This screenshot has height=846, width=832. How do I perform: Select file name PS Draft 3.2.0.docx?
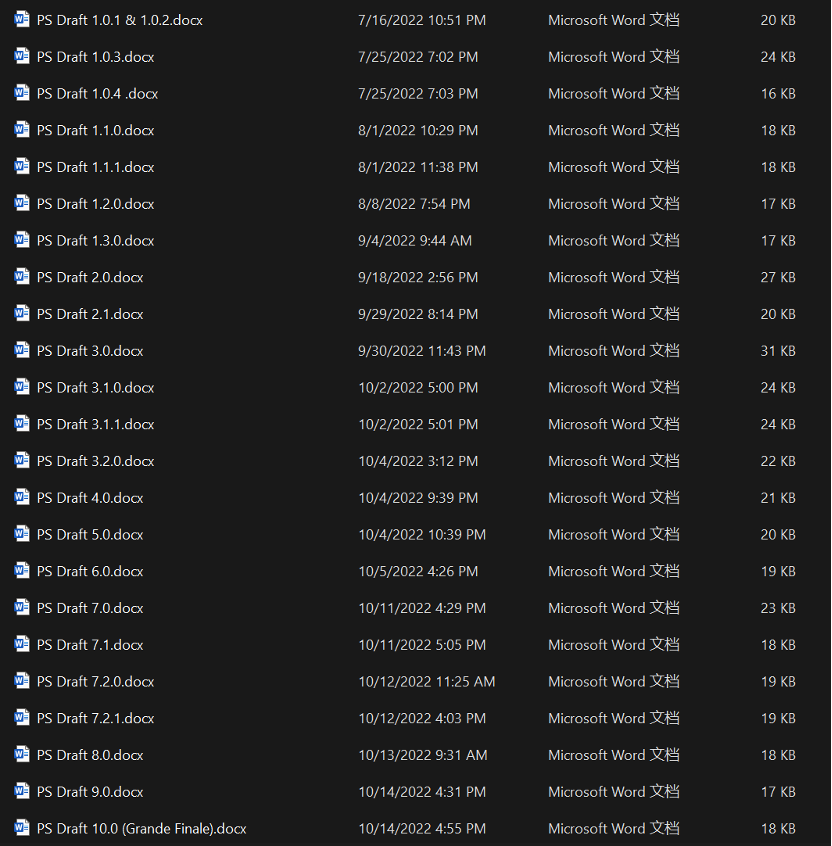(x=96, y=461)
